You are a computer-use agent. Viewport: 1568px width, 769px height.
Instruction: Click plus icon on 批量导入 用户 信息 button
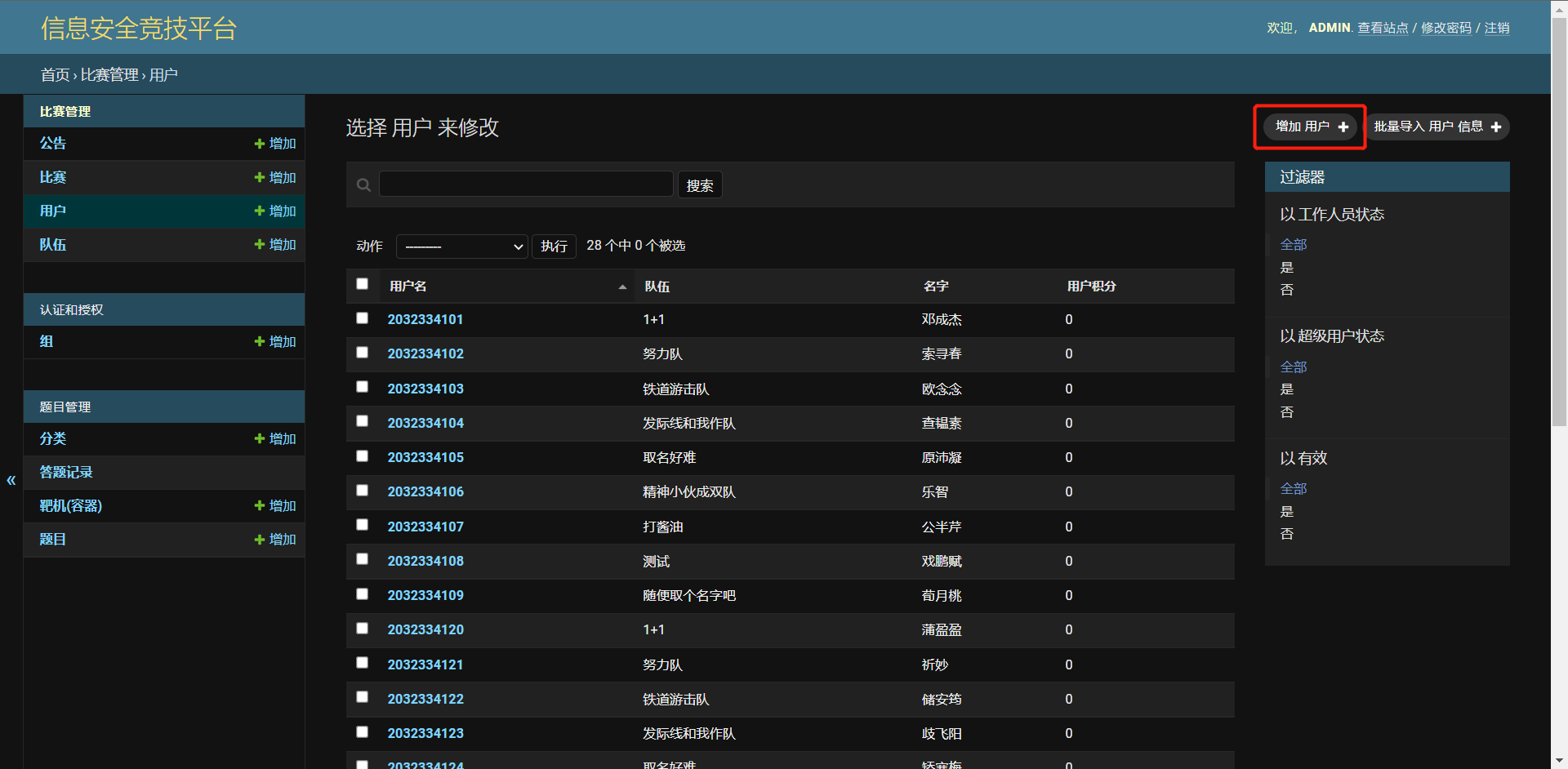(x=1496, y=127)
